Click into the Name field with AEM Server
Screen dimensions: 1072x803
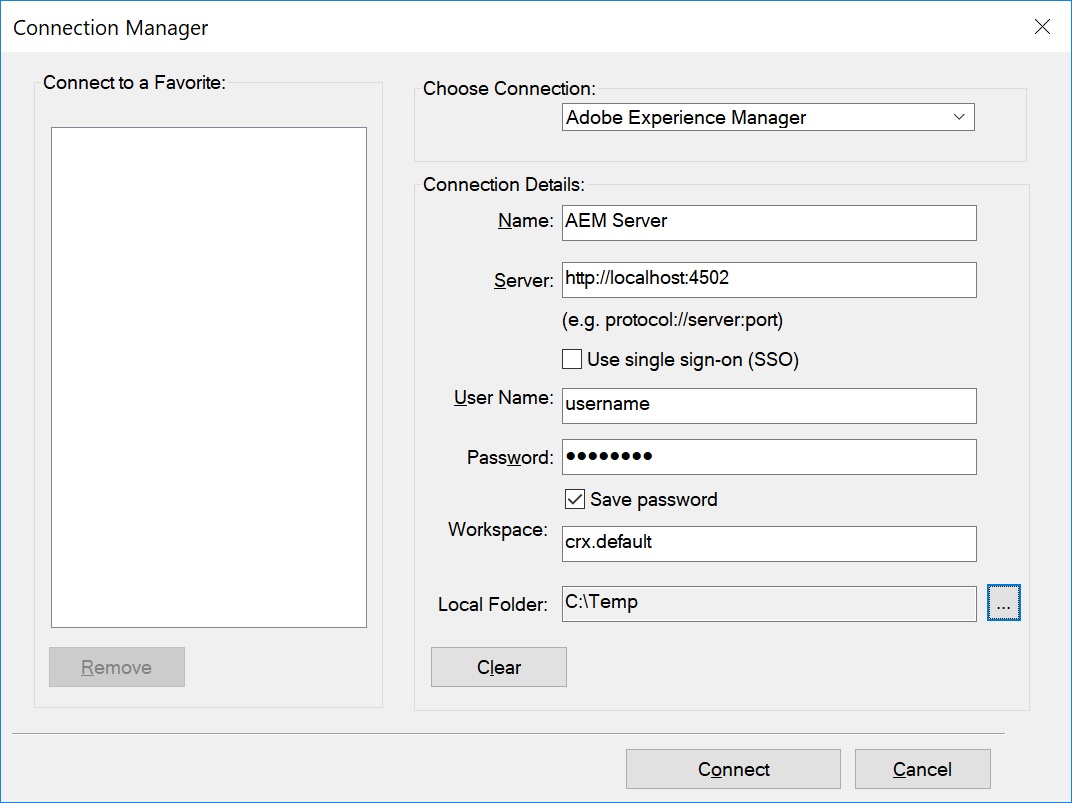768,222
